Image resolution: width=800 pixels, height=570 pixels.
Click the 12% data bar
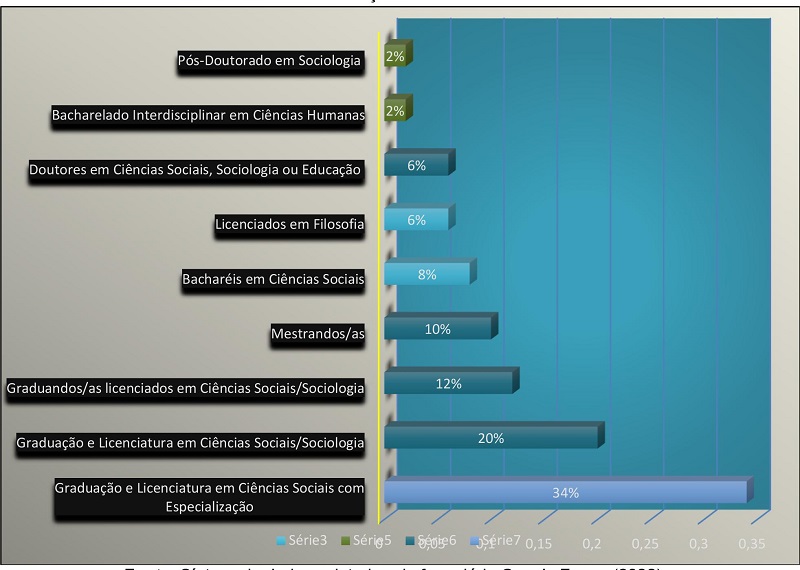448,384
